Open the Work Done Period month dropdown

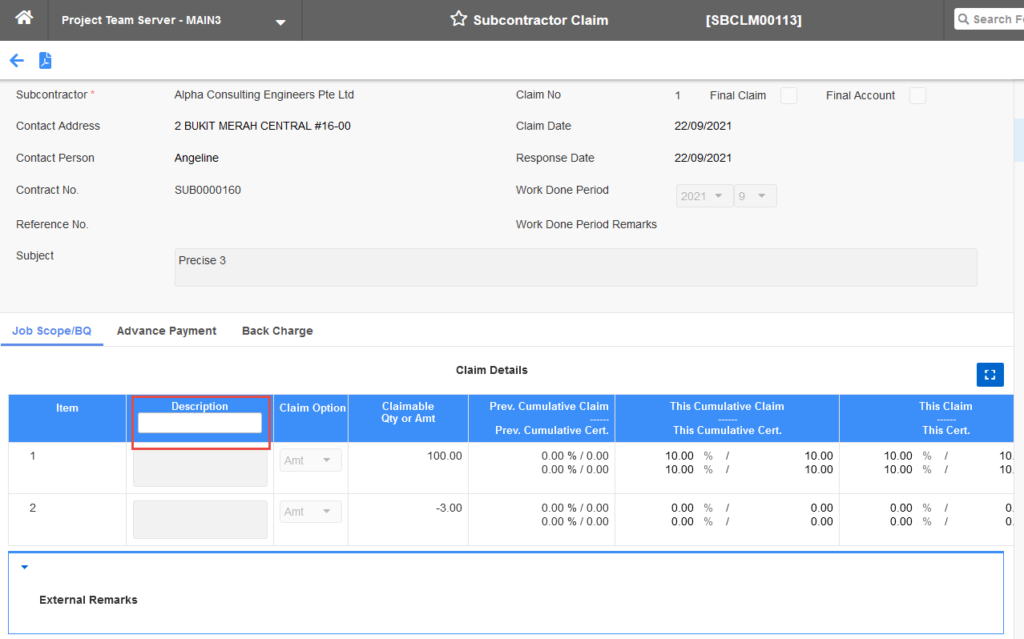click(x=755, y=195)
